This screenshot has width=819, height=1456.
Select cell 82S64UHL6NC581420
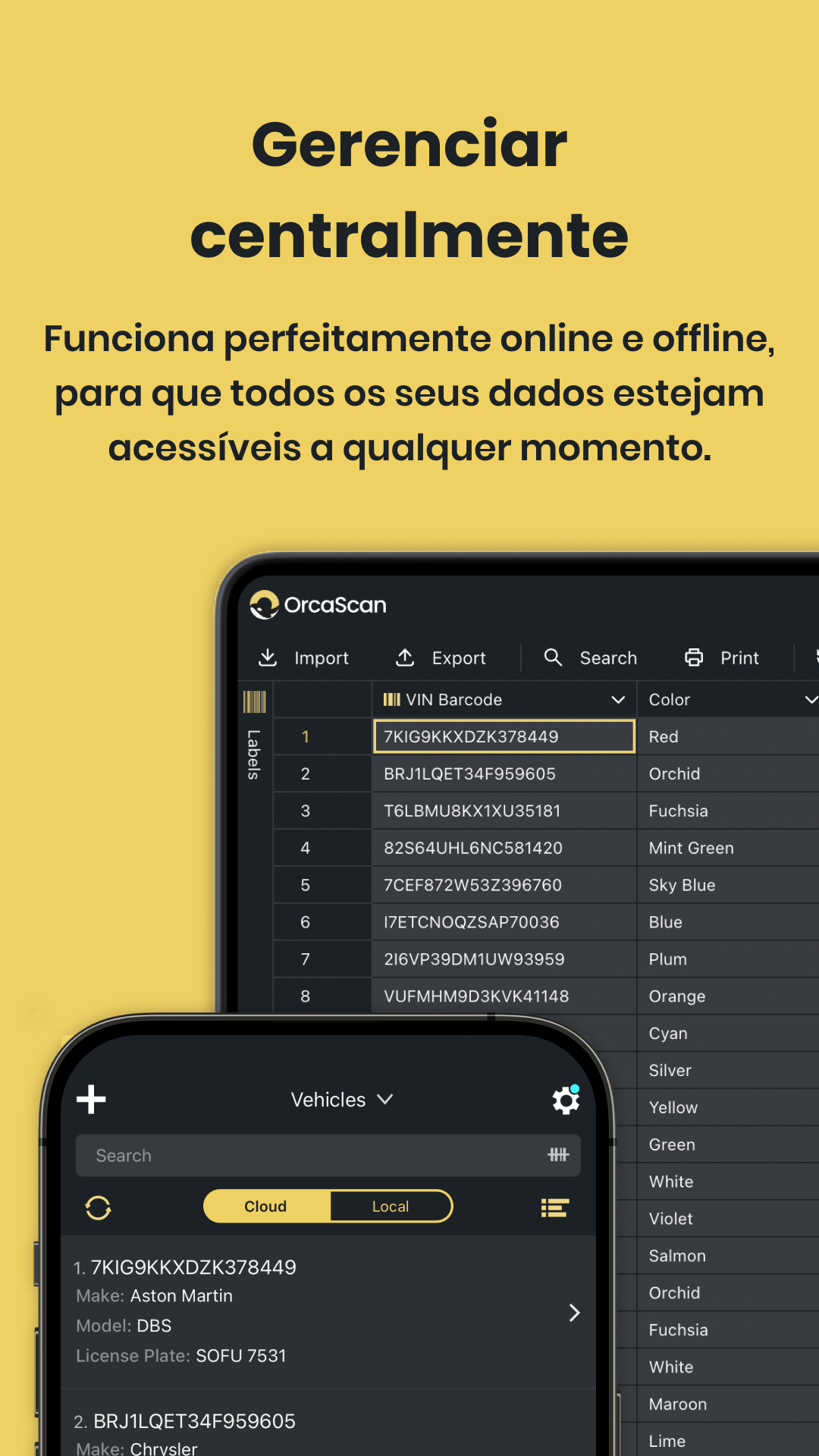[504, 848]
